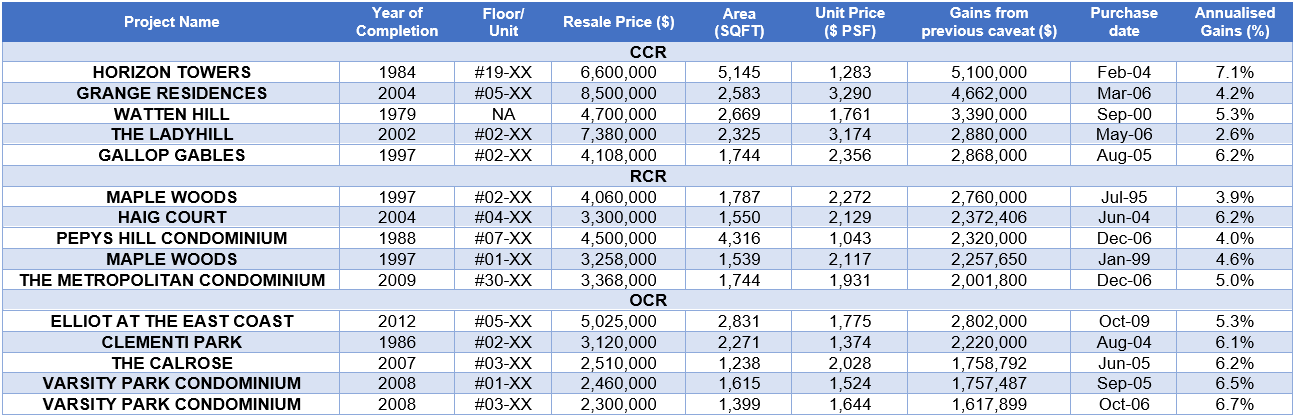Select the 6.7% annualised gains cell

click(x=1234, y=404)
